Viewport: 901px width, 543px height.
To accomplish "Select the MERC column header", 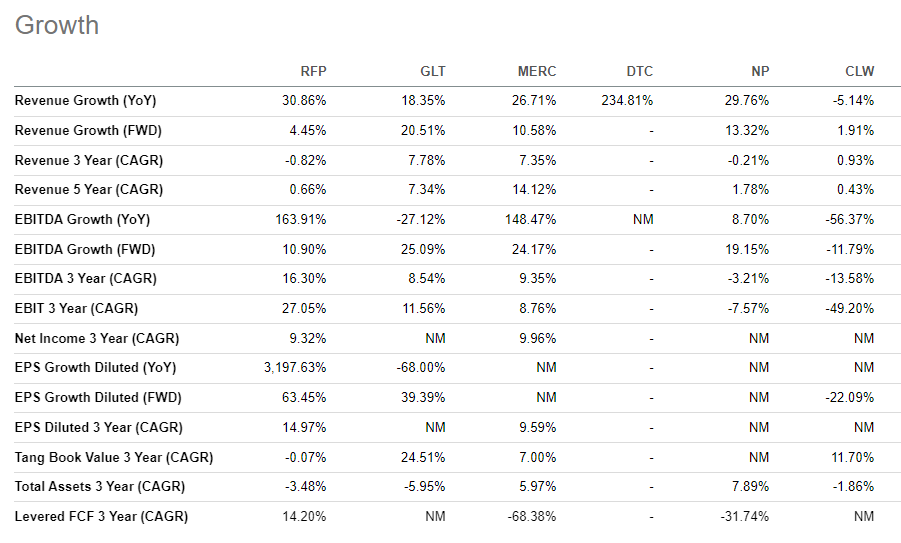I will coord(537,71).
